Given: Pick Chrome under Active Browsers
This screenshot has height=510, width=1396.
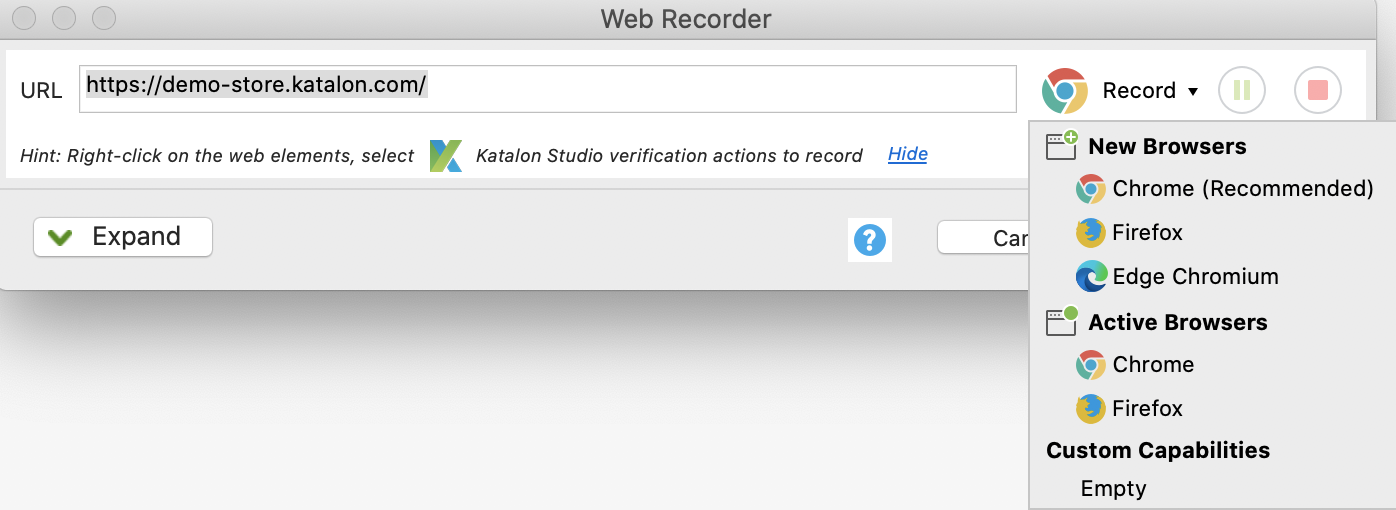Looking at the screenshot, I should (x=1135, y=365).
